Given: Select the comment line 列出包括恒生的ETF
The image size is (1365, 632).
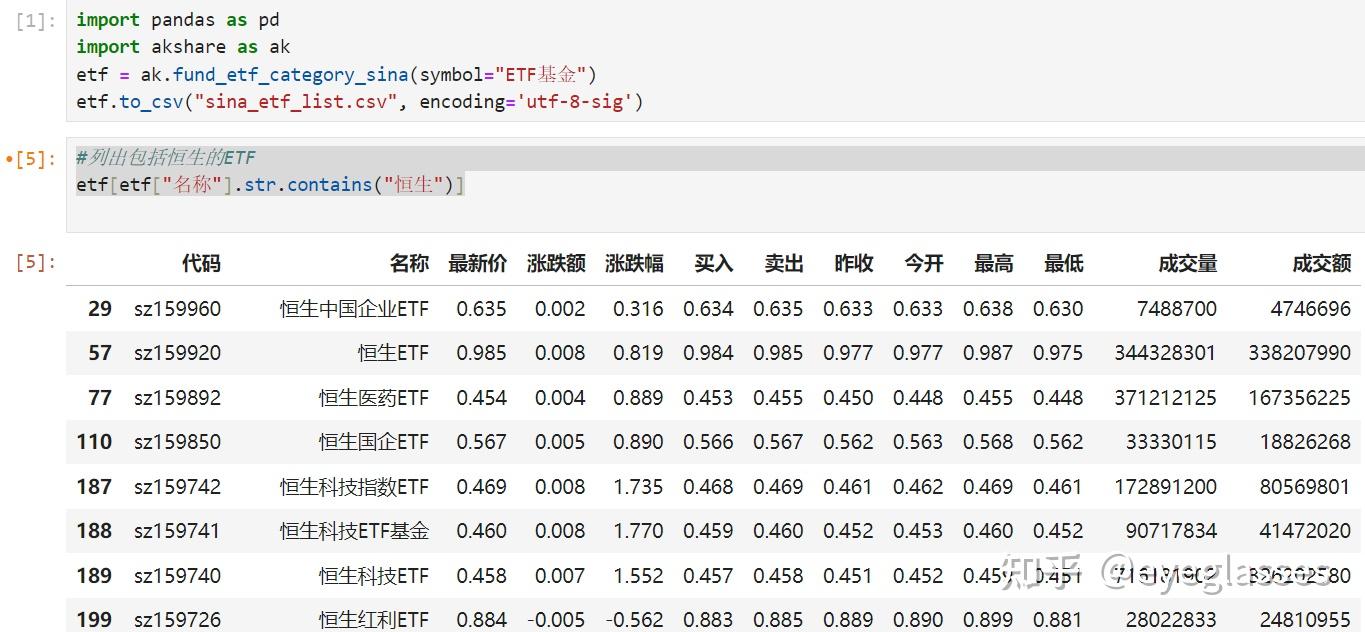Looking at the screenshot, I should [x=165, y=157].
